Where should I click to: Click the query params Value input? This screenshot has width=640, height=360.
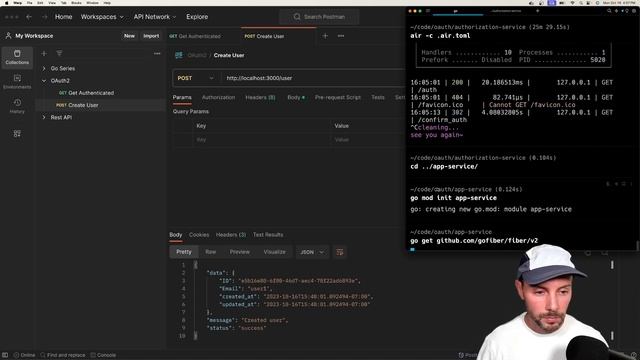(x=368, y=140)
